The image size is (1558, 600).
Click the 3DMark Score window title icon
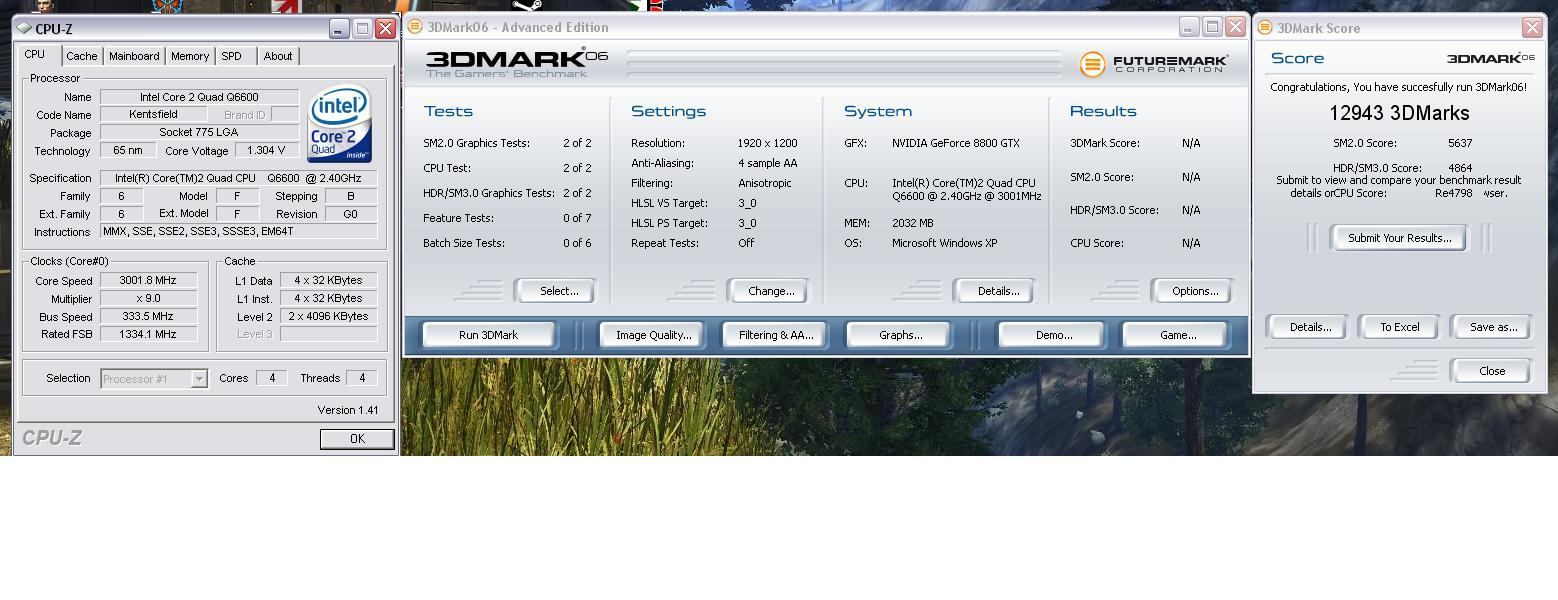(x=1265, y=28)
